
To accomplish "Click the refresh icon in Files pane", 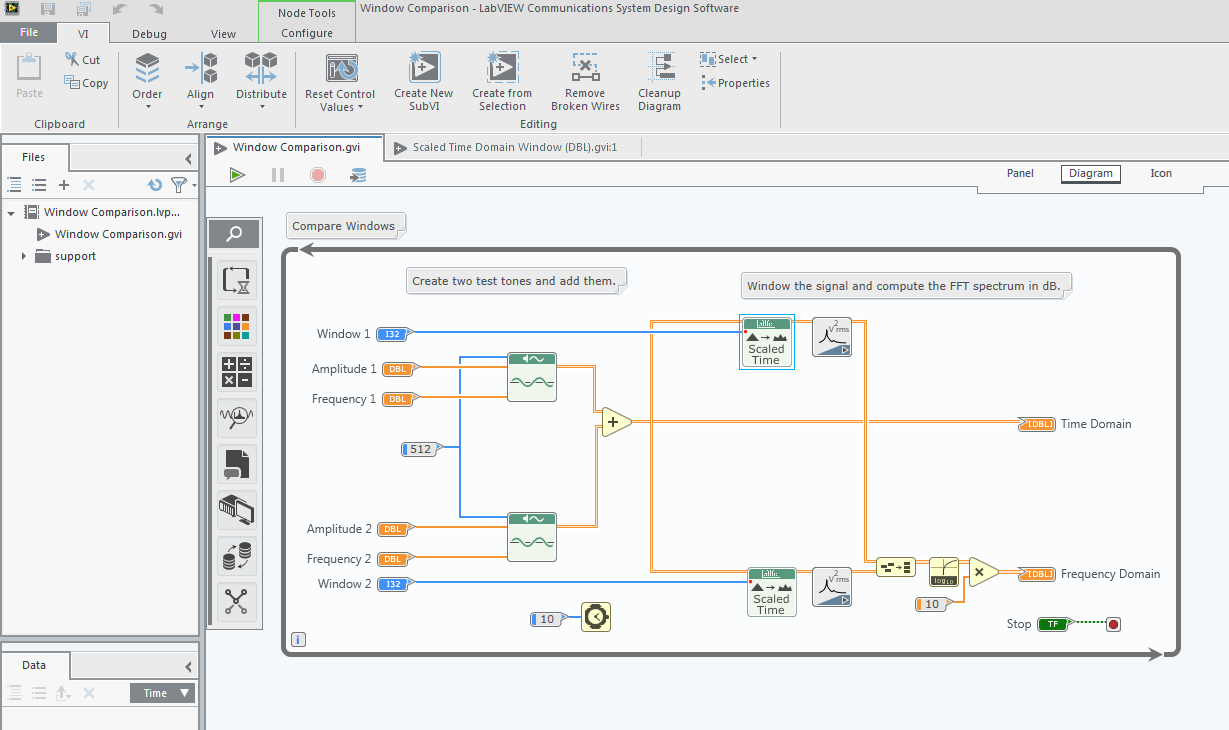I will click(155, 185).
